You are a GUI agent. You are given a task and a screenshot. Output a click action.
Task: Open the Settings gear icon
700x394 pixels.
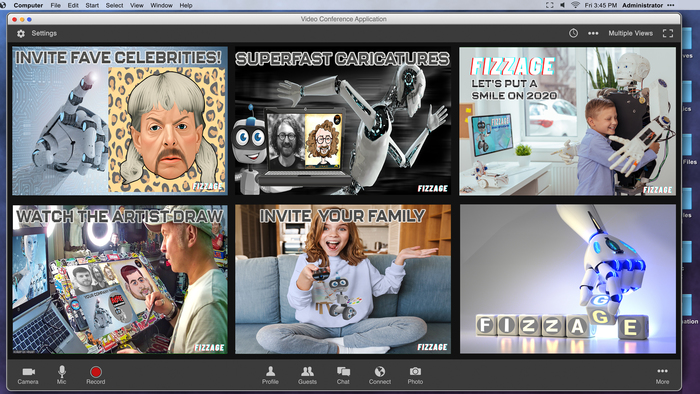point(21,33)
